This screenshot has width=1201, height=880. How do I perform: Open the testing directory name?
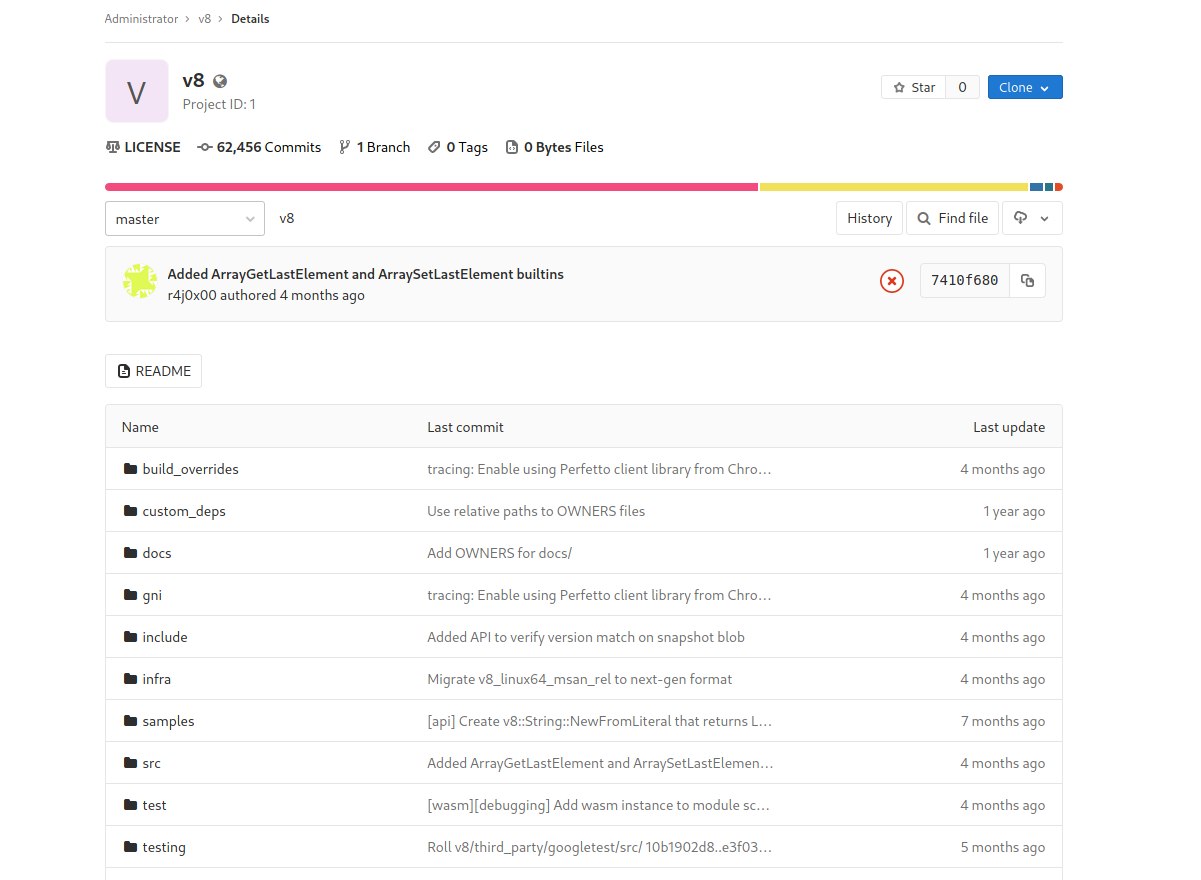(164, 847)
